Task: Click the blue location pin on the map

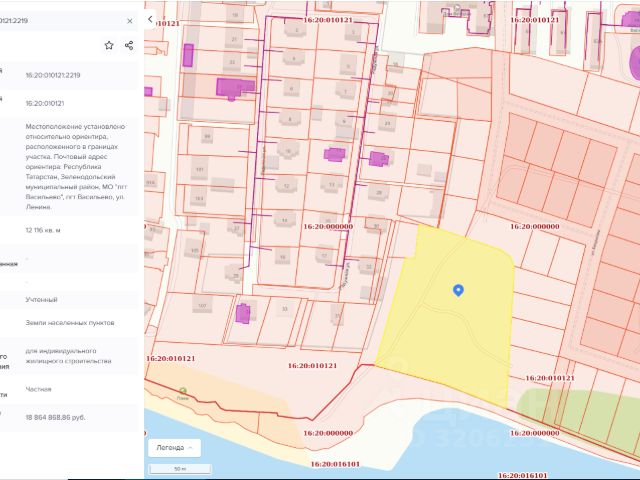Action: pyautogui.click(x=458, y=290)
